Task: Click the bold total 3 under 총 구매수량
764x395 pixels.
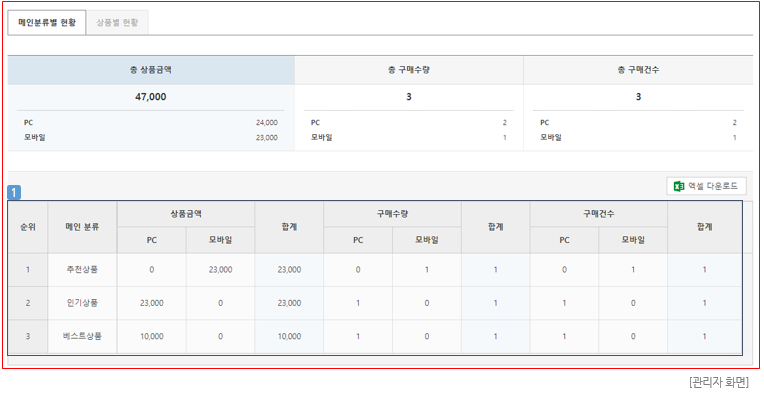Action: pyautogui.click(x=409, y=97)
